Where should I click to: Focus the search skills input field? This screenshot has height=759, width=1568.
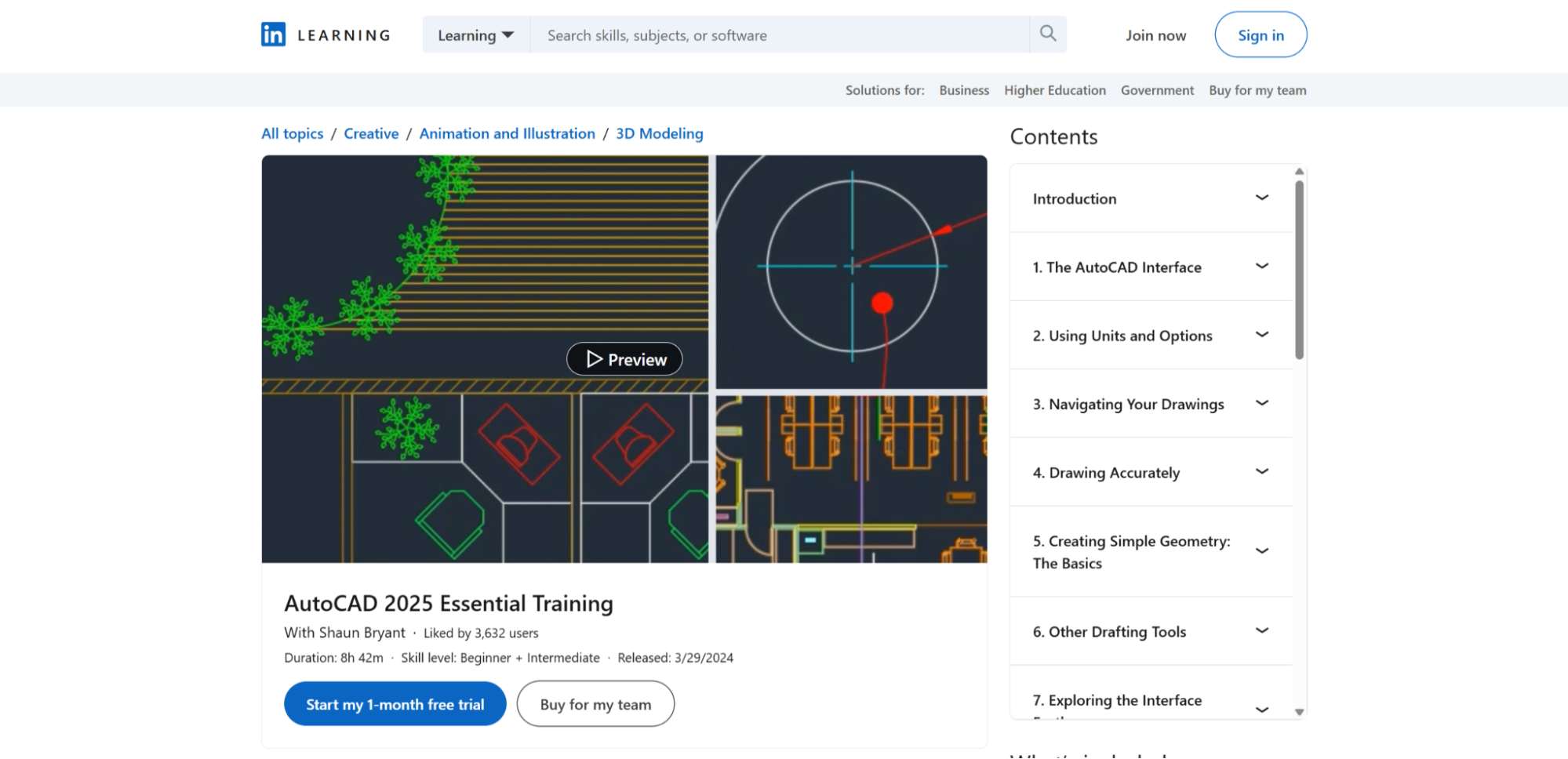780,35
